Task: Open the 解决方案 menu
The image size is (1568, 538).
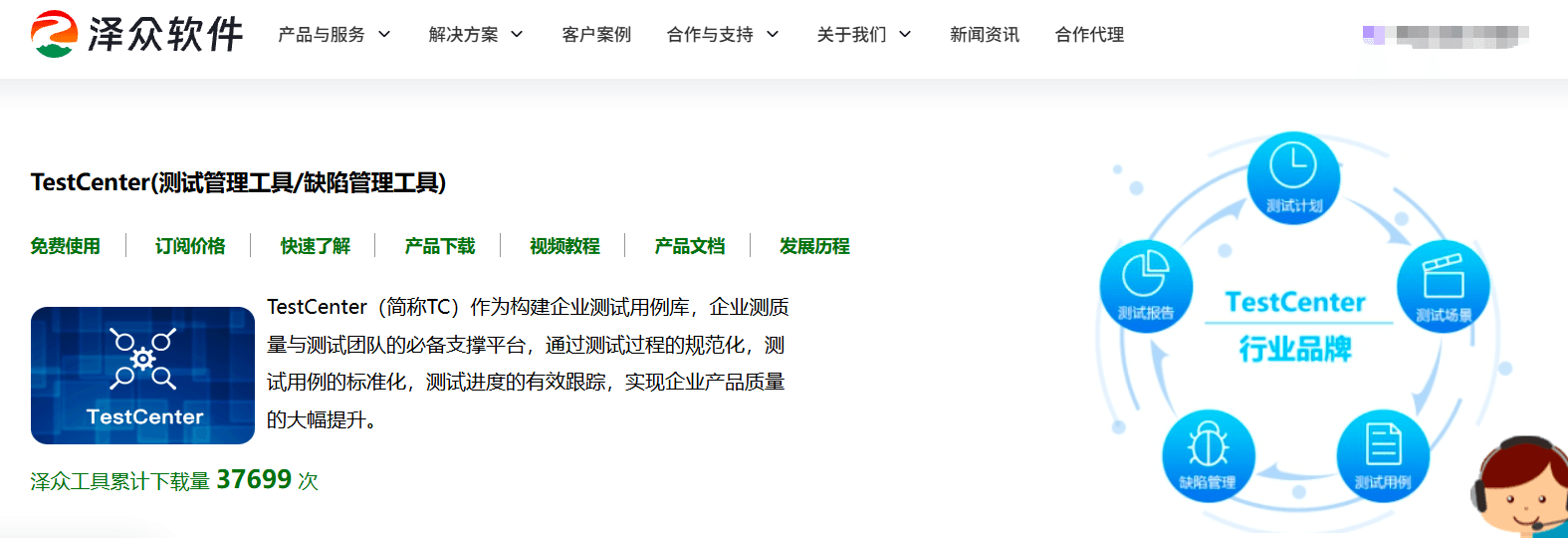Action: 463,35
